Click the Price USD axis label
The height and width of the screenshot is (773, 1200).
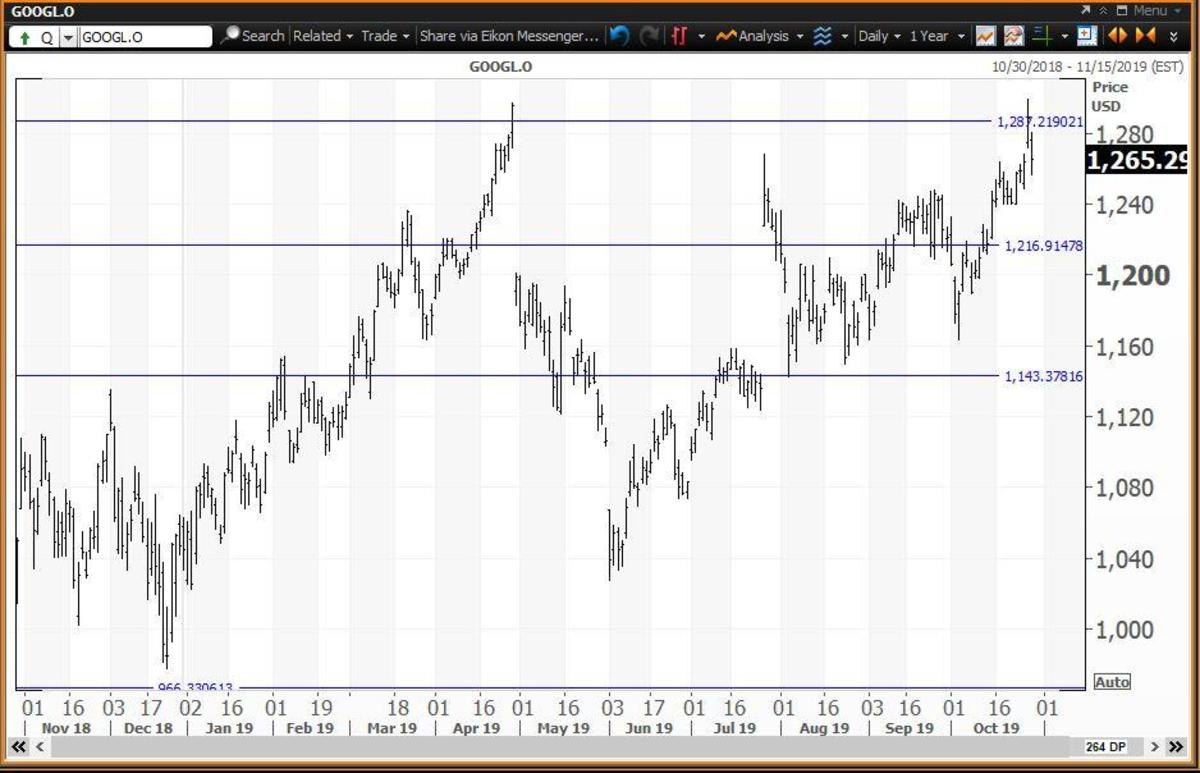tap(1109, 97)
